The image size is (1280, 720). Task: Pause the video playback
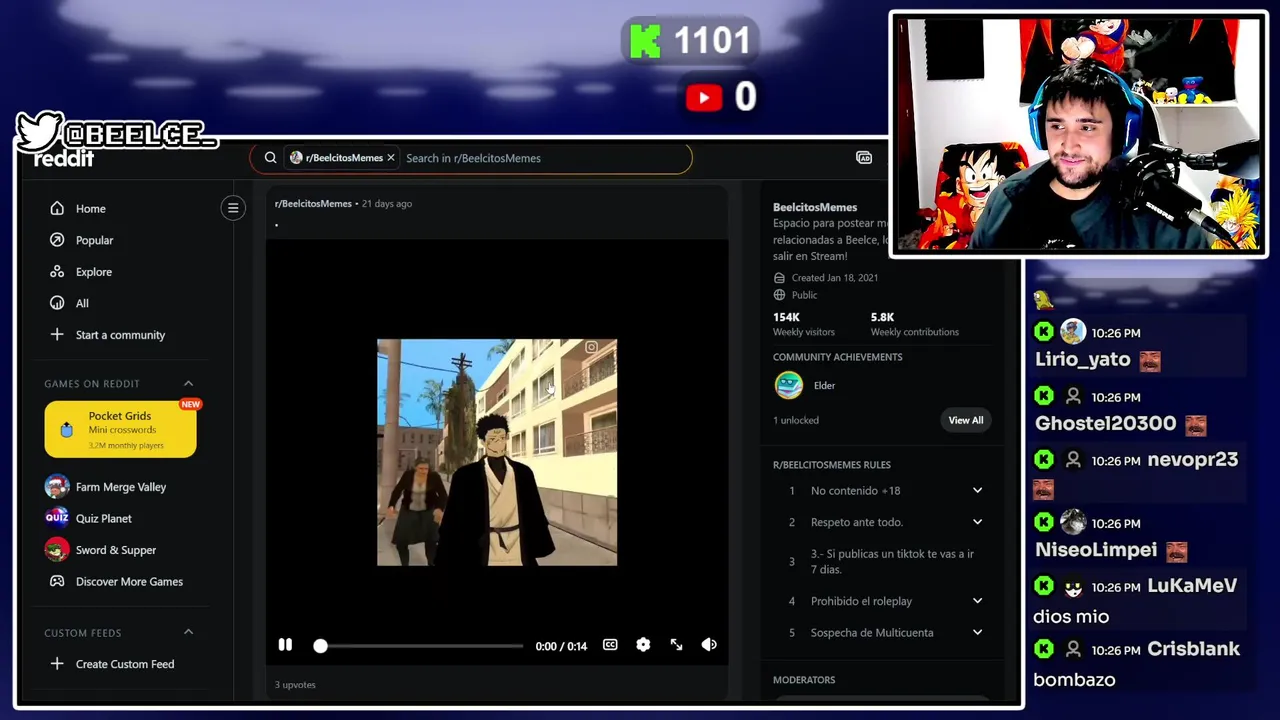285,645
